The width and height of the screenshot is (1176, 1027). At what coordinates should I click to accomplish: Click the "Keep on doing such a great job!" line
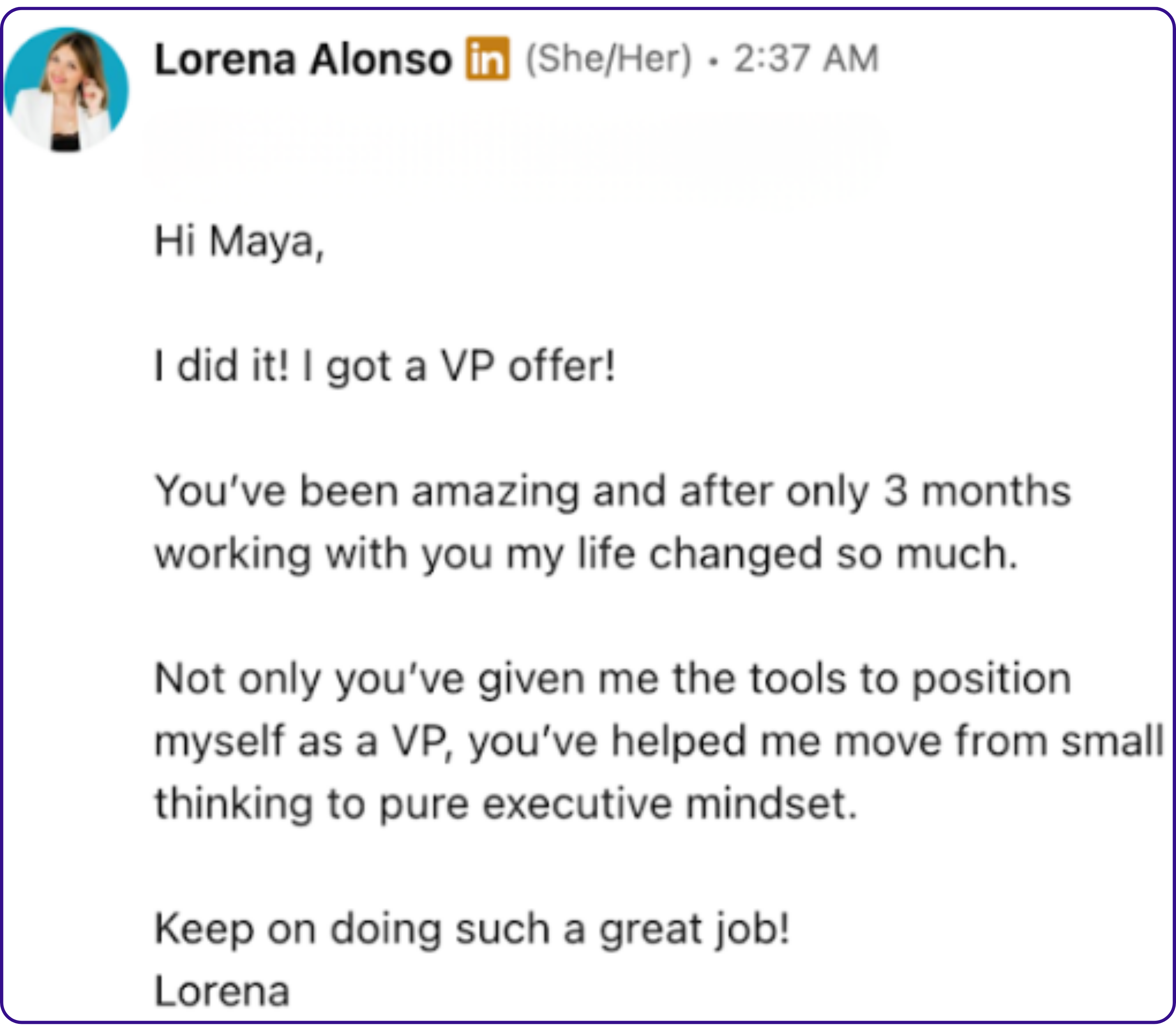(x=472, y=929)
